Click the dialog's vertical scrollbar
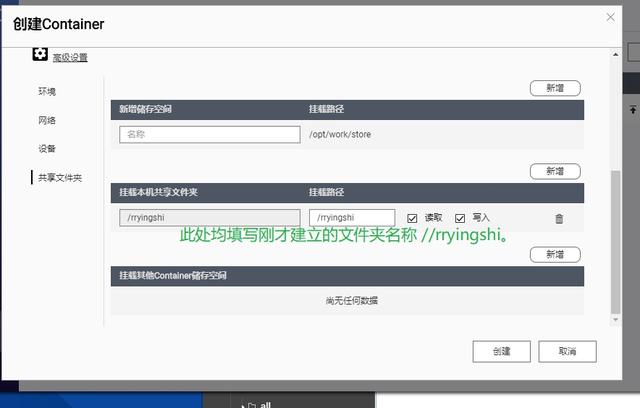The width and height of the screenshot is (640, 408). (x=615, y=240)
